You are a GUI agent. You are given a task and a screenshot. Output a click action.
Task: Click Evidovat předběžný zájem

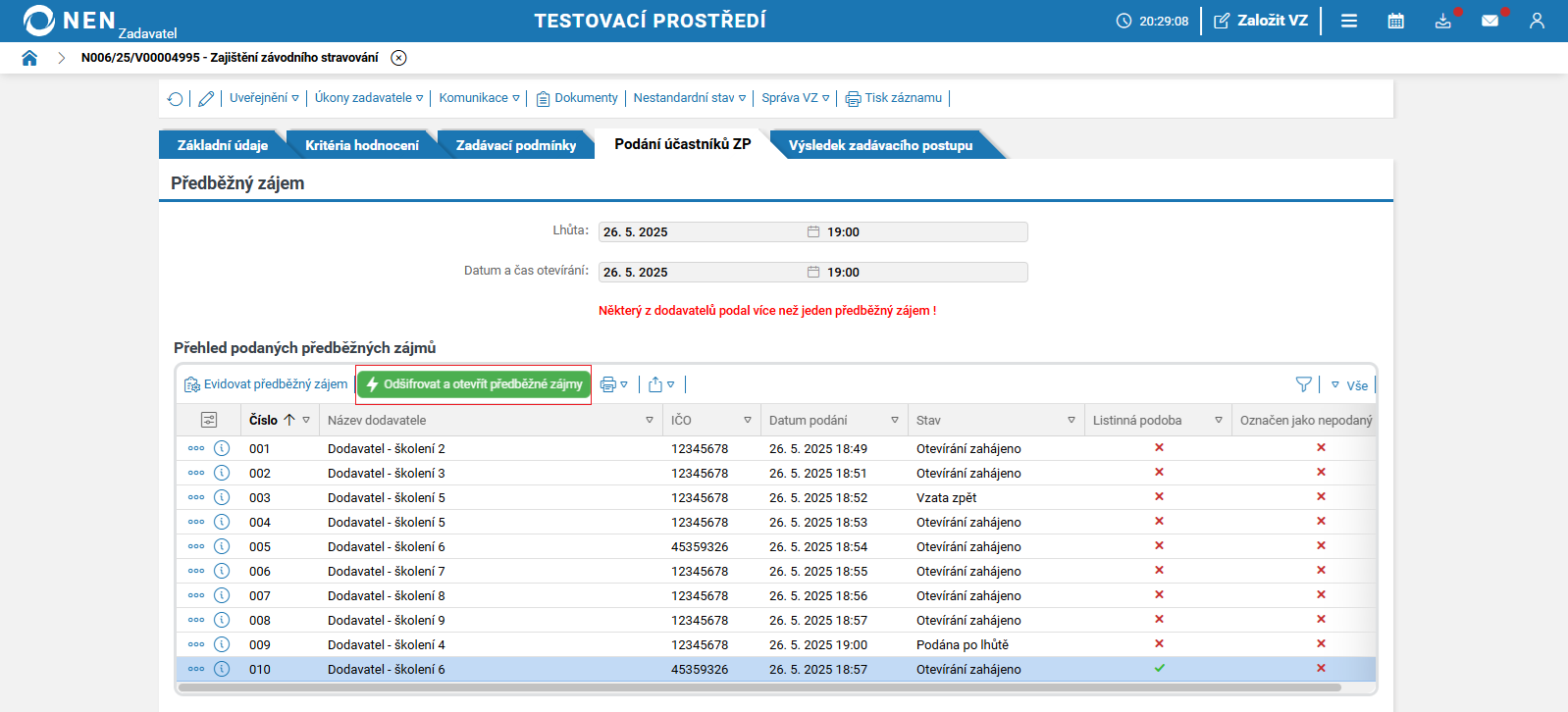pos(266,384)
